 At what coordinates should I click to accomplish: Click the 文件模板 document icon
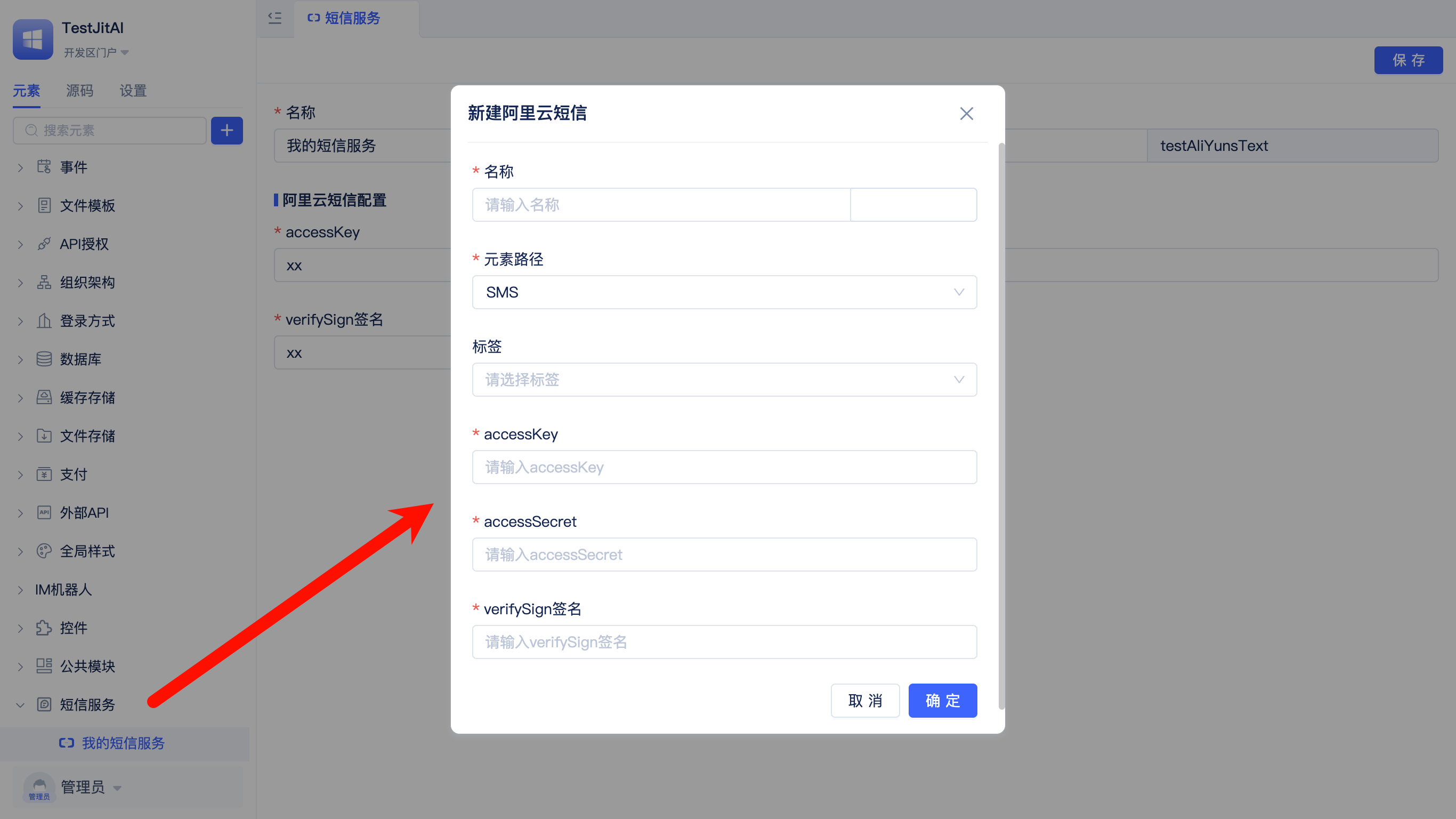pos(44,205)
